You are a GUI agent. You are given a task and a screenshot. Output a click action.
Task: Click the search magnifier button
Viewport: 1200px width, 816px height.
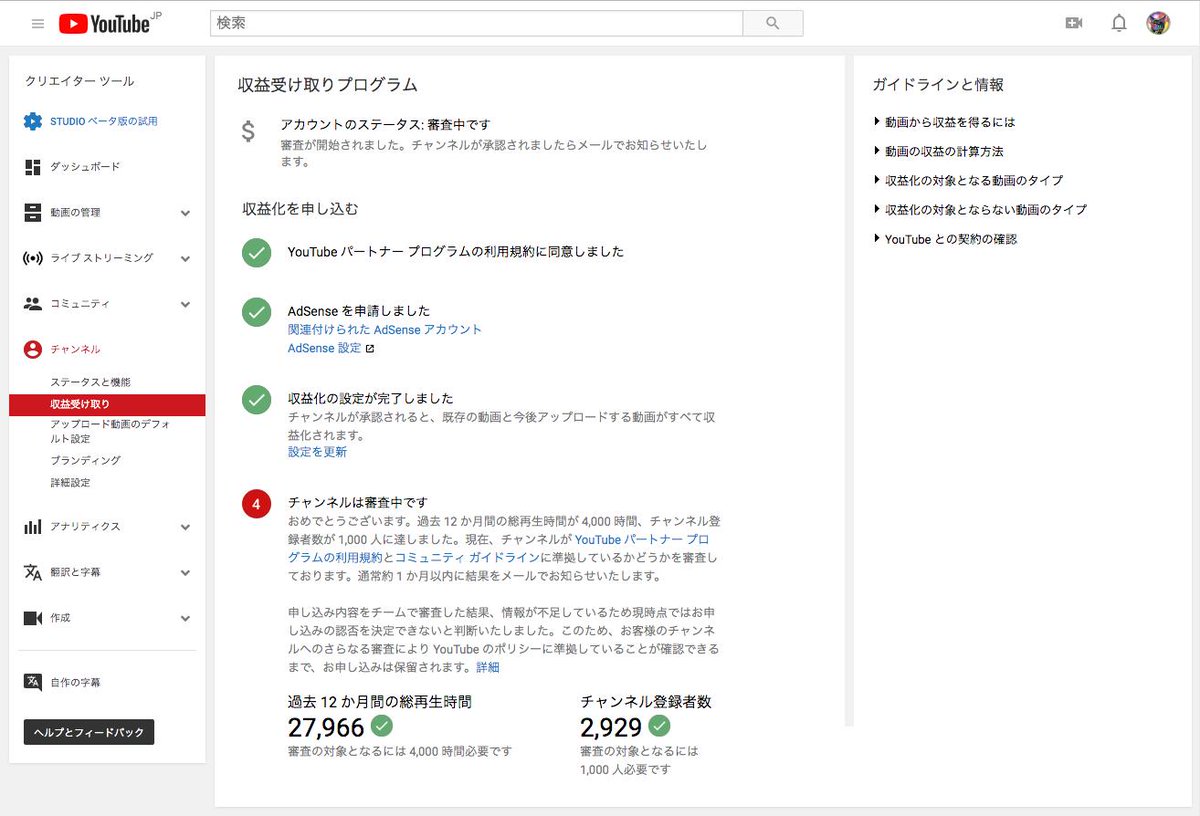(x=773, y=23)
